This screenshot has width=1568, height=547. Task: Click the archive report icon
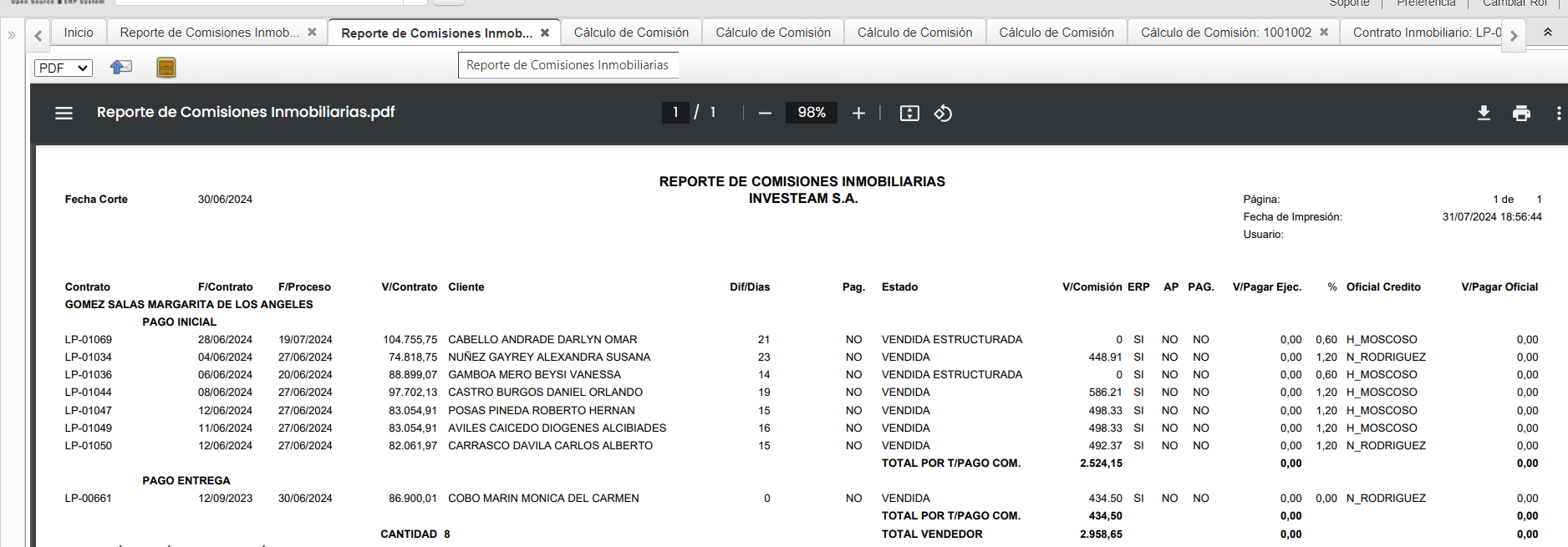[166, 68]
